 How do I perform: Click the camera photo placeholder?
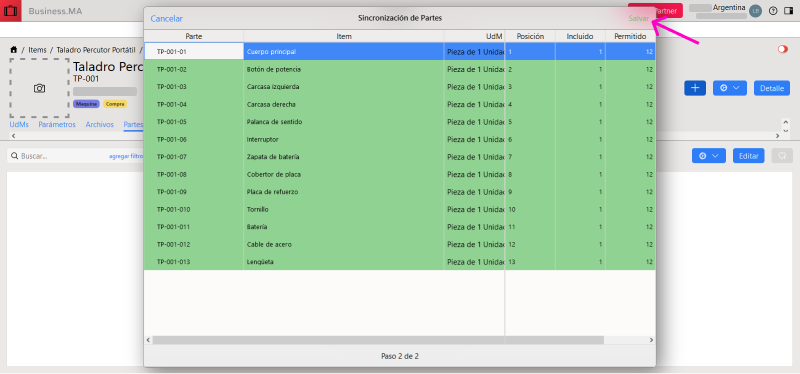click(x=39, y=88)
